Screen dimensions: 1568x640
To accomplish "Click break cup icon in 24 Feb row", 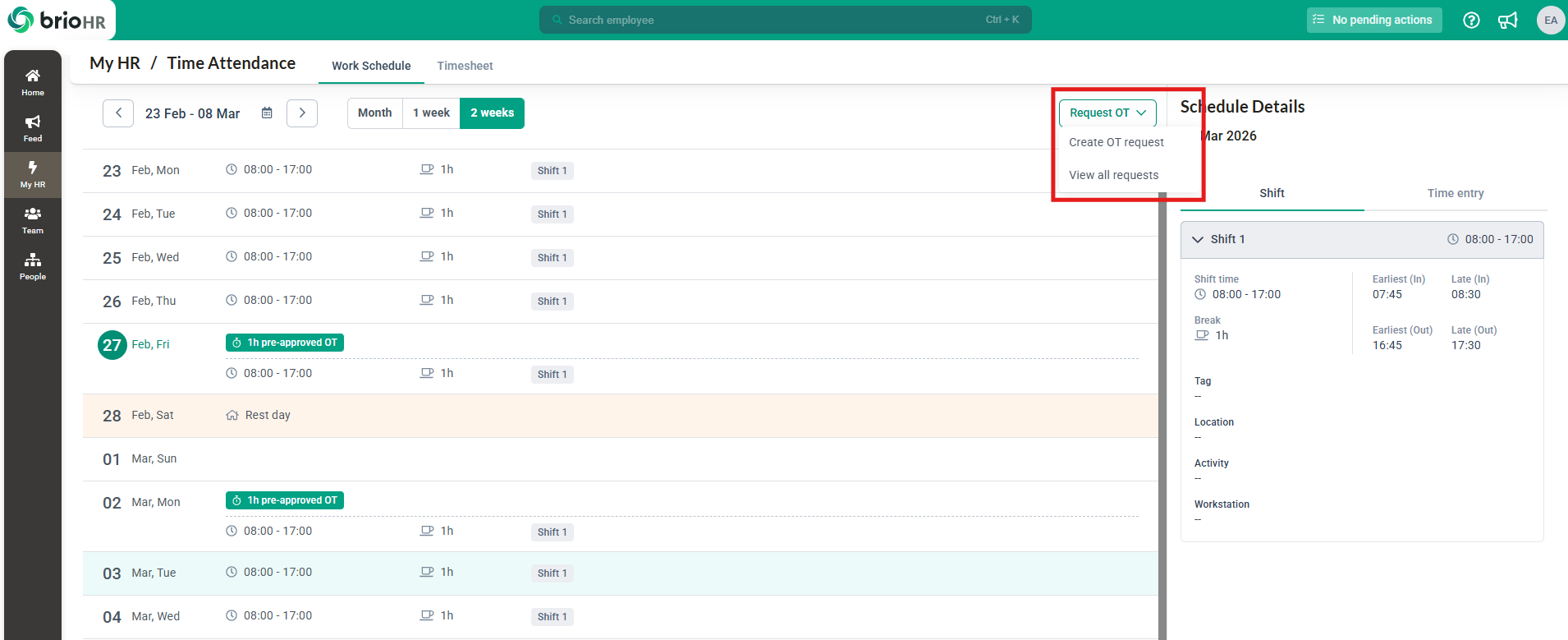I will tap(427, 213).
